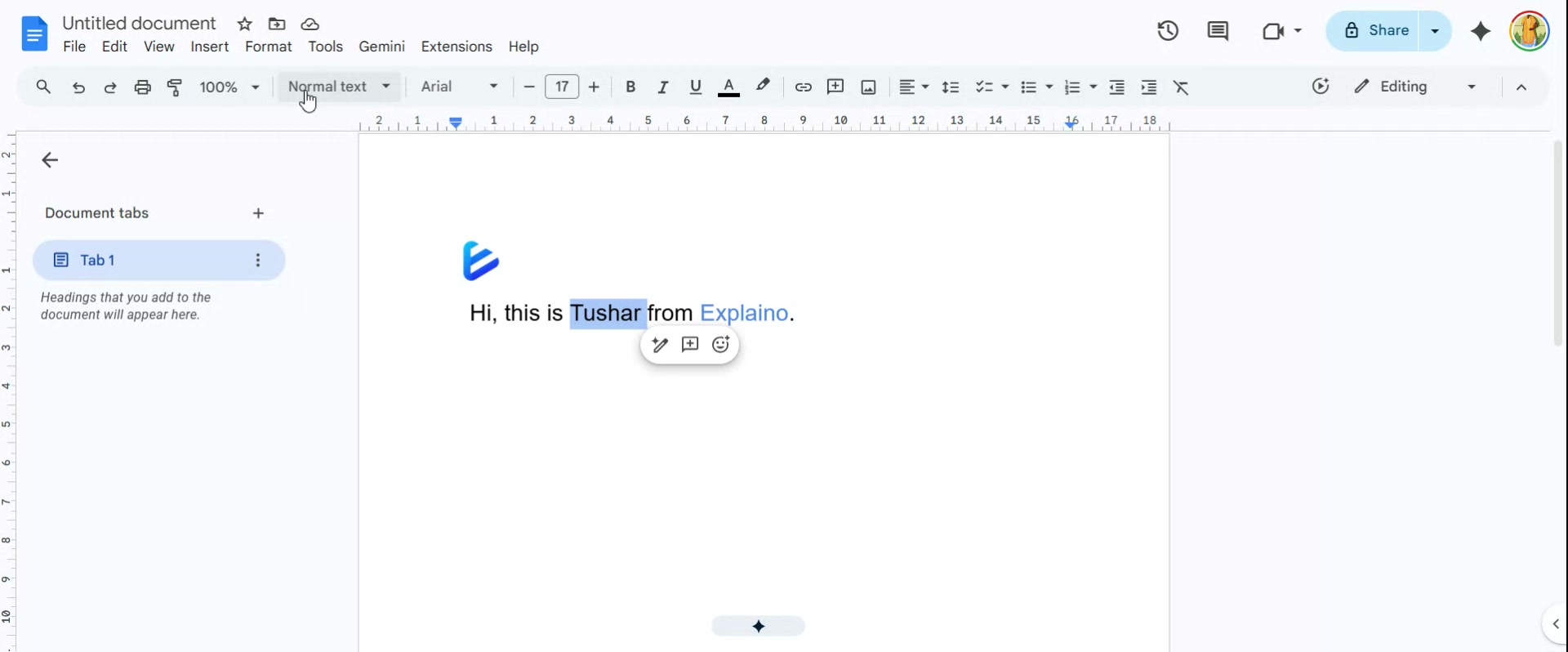Open line and paragraph spacing

951,87
